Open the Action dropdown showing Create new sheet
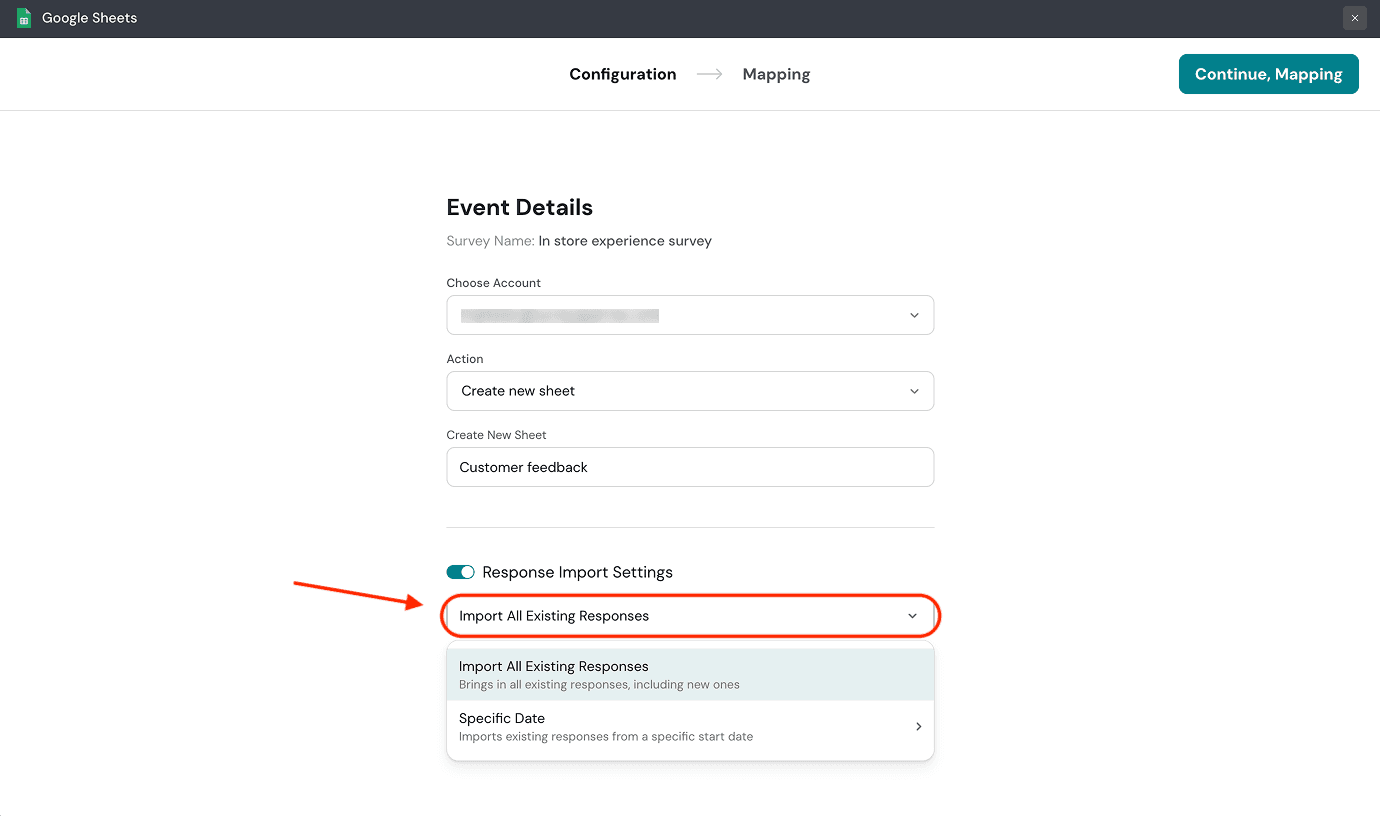The width and height of the screenshot is (1380, 816). pos(680,391)
